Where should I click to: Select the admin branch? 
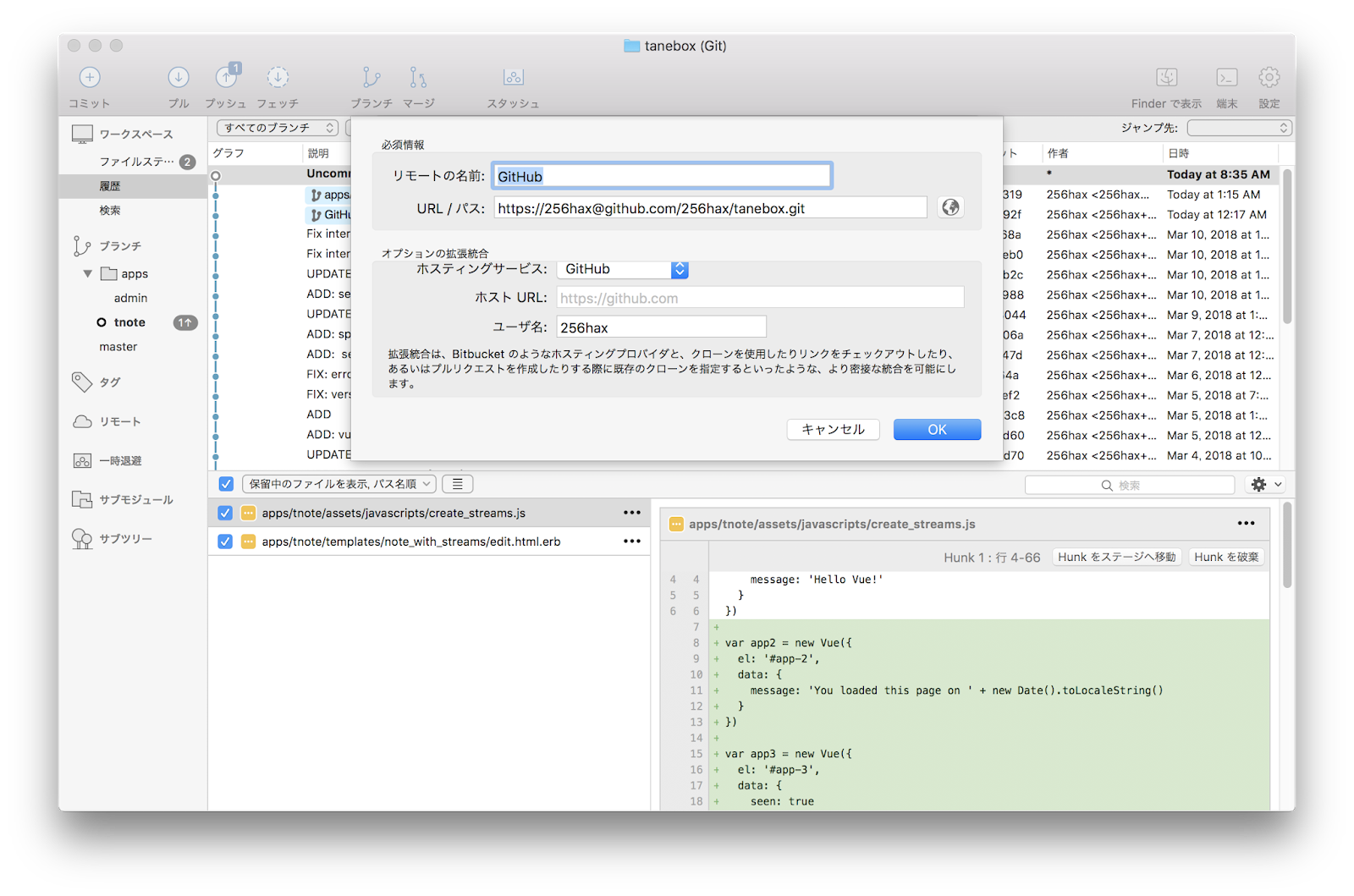click(x=130, y=299)
